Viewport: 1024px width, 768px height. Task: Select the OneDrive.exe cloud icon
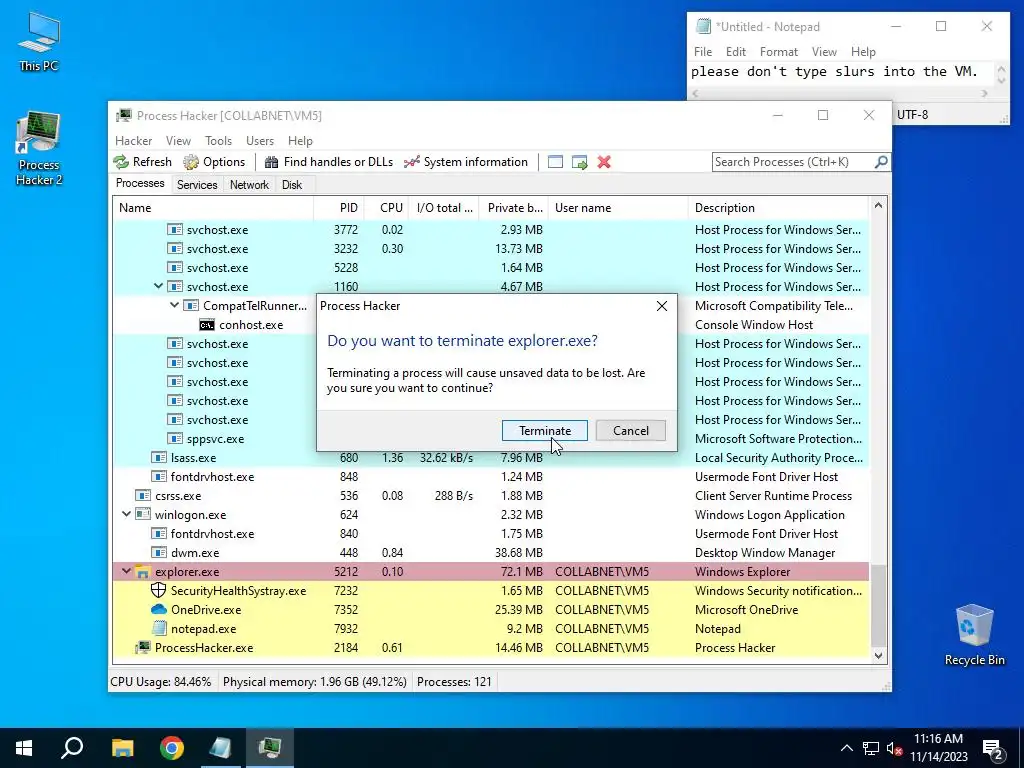159,609
